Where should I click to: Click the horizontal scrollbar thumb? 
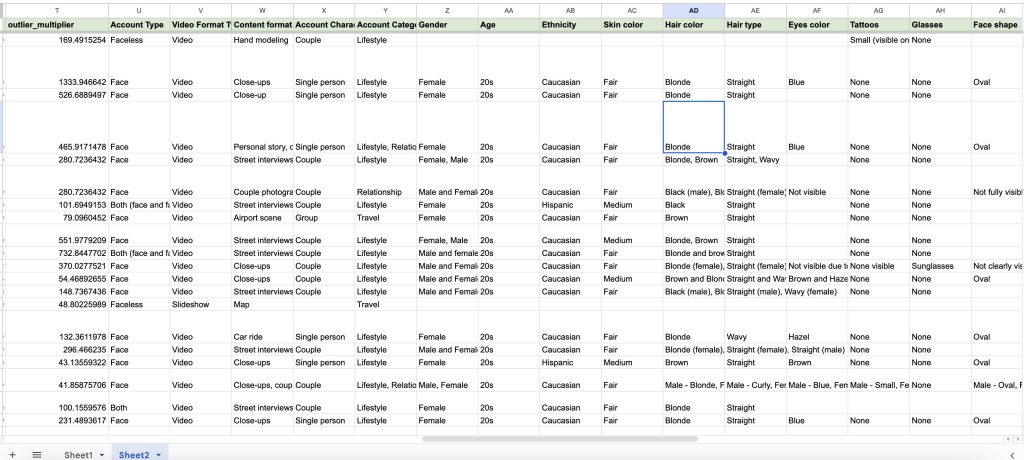tap(560, 438)
